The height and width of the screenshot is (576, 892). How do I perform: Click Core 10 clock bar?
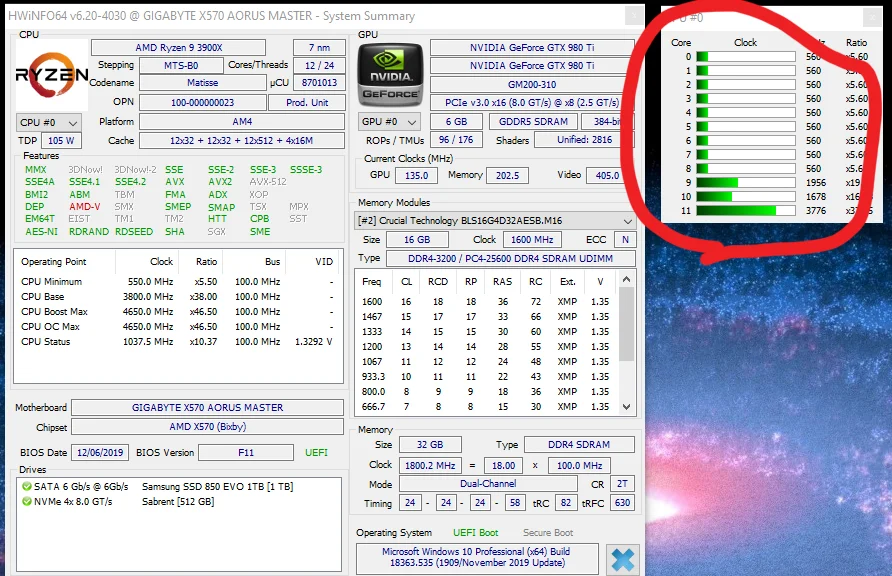click(x=746, y=196)
